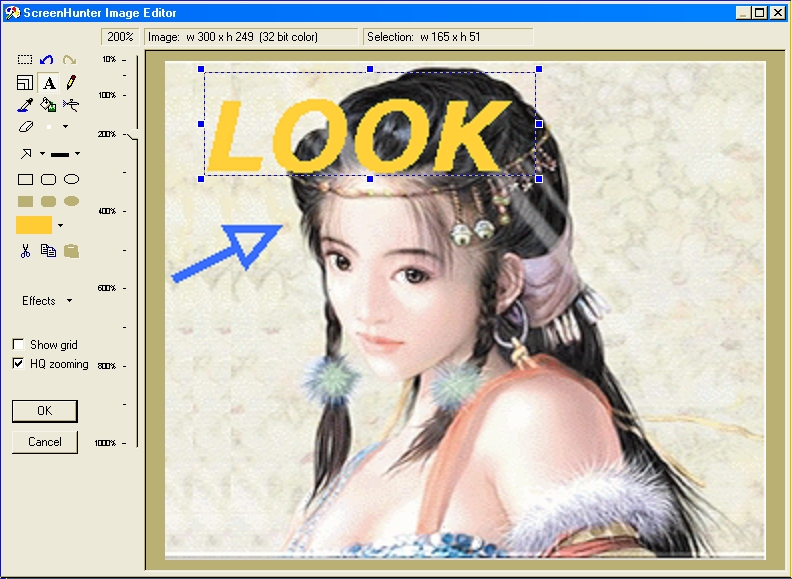The height and width of the screenshot is (579, 792).
Task: Enable the Show grid checkbox
Action: [x=18, y=345]
